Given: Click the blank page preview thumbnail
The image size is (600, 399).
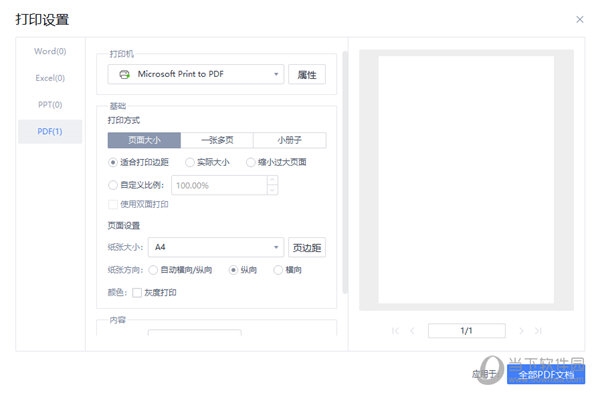Looking at the screenshot, I should 466,180.
